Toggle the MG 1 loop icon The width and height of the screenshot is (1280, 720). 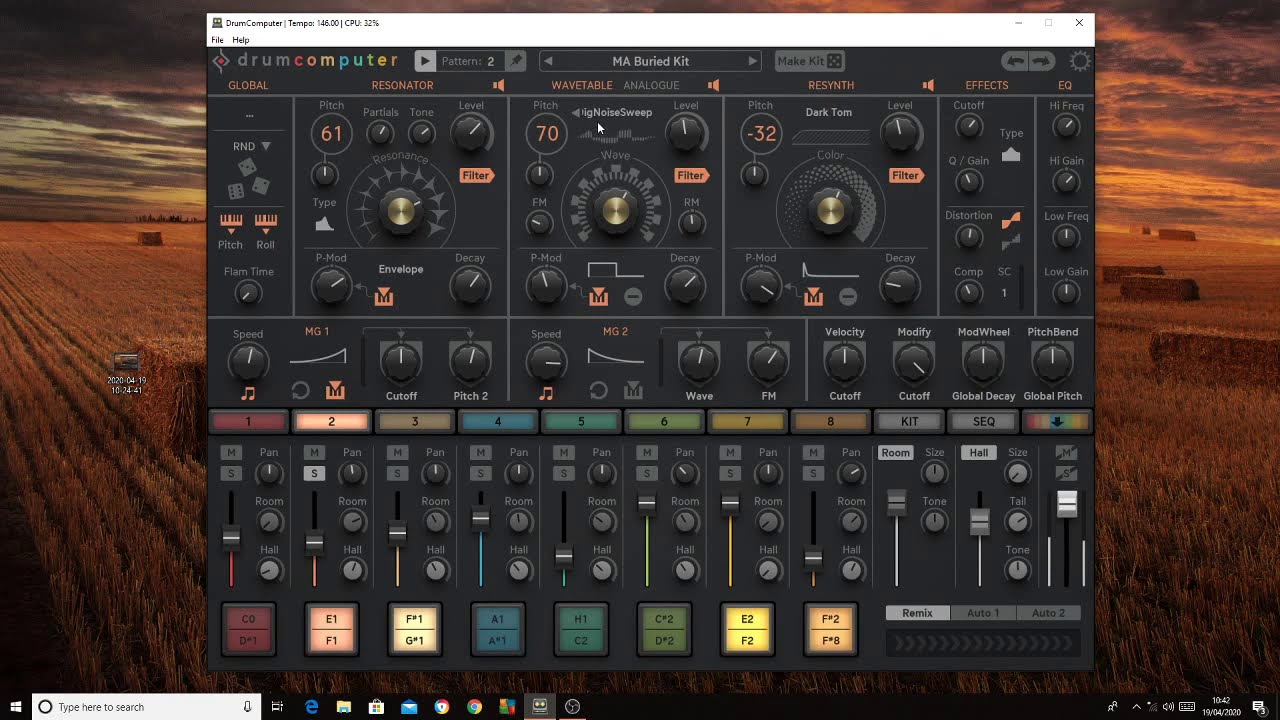300,391
